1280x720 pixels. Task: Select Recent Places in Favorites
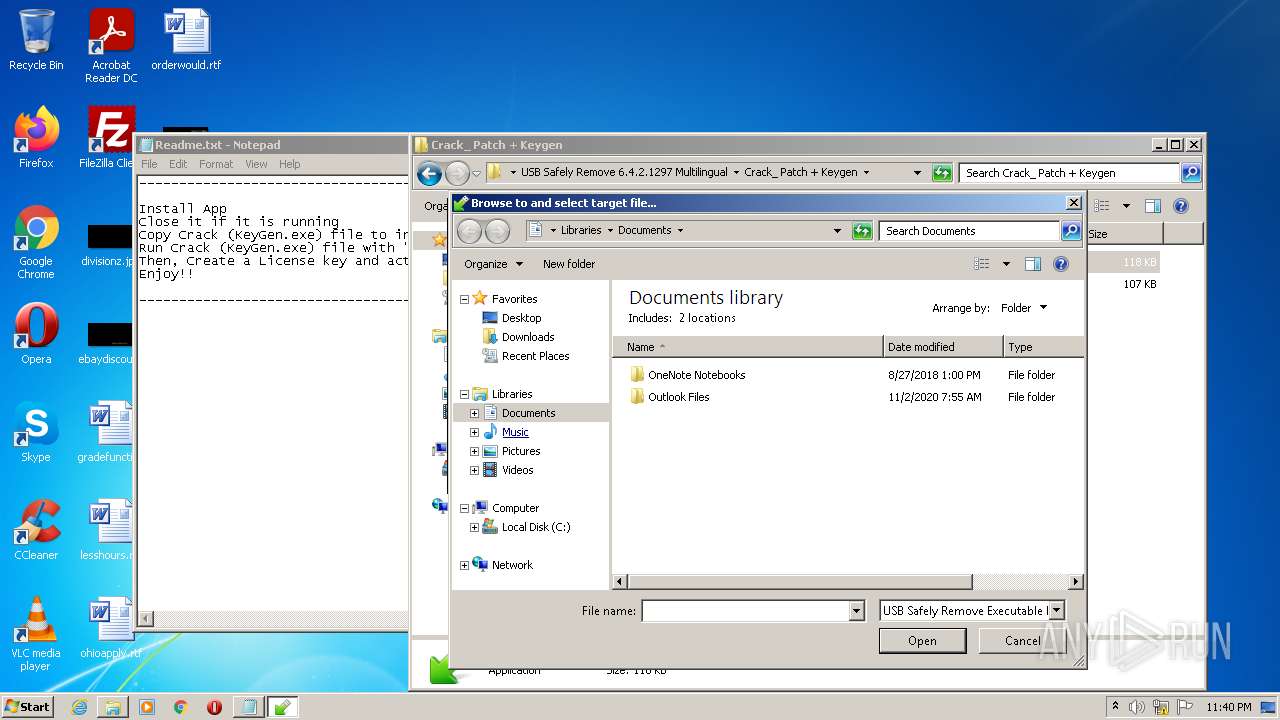[x=534, y=356]
